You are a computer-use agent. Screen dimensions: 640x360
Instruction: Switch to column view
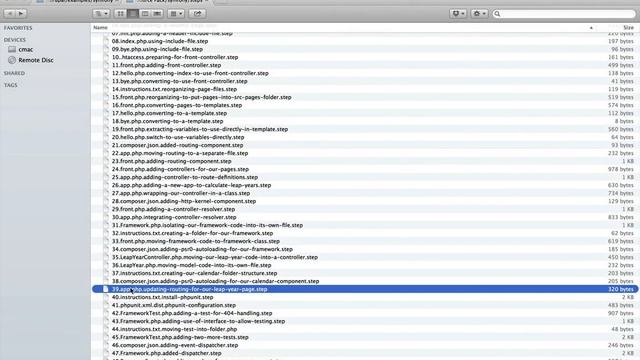[x=145, y=13]
